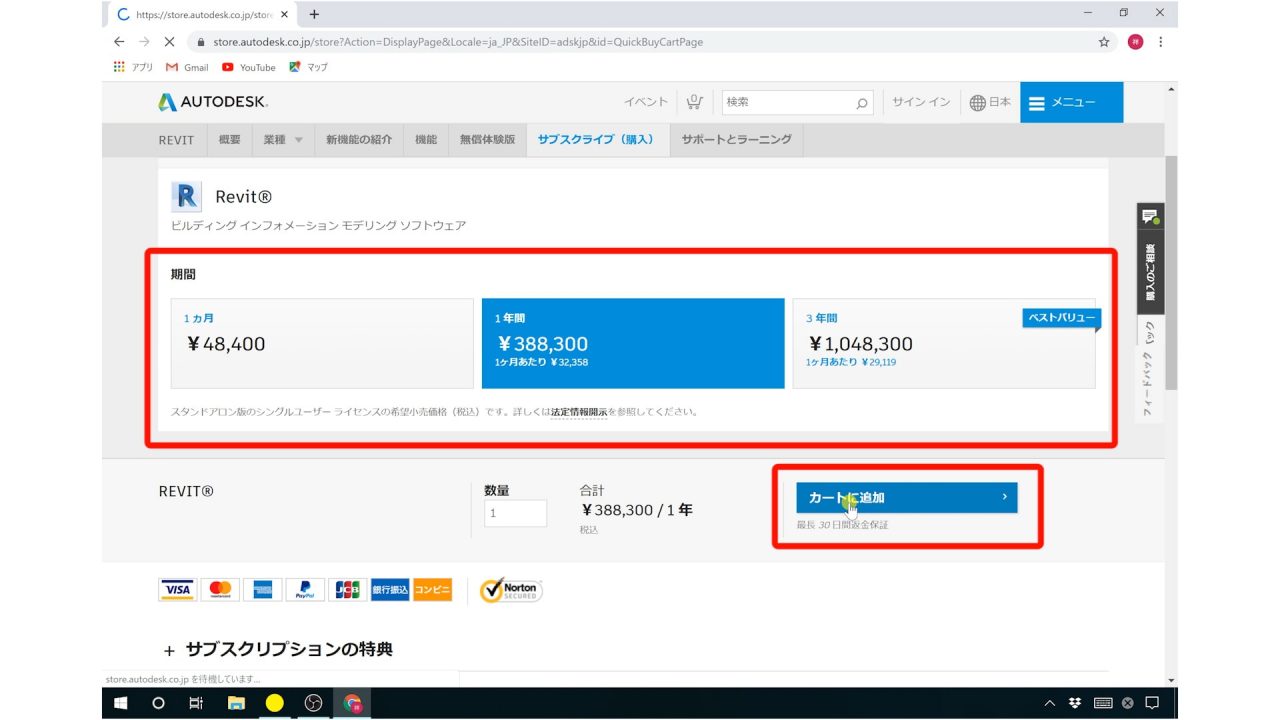Switch to the 無償体験版 tab
Image resolution: width=1280 pixels, height=720 pixels.
click(488, 140)
